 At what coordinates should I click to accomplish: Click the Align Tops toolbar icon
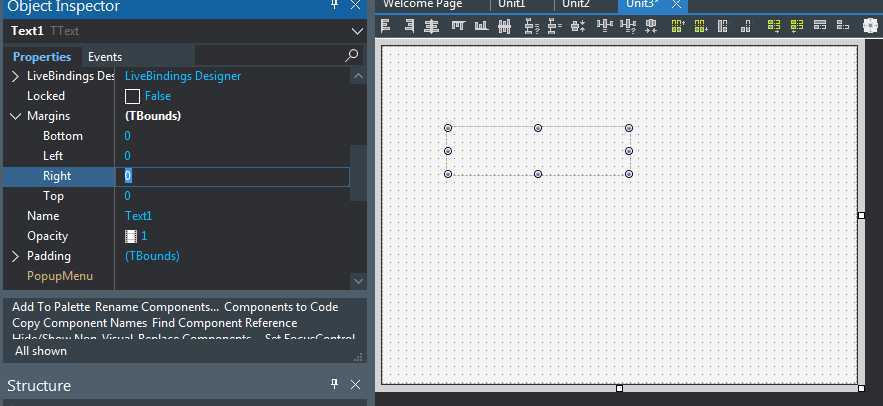458,25
